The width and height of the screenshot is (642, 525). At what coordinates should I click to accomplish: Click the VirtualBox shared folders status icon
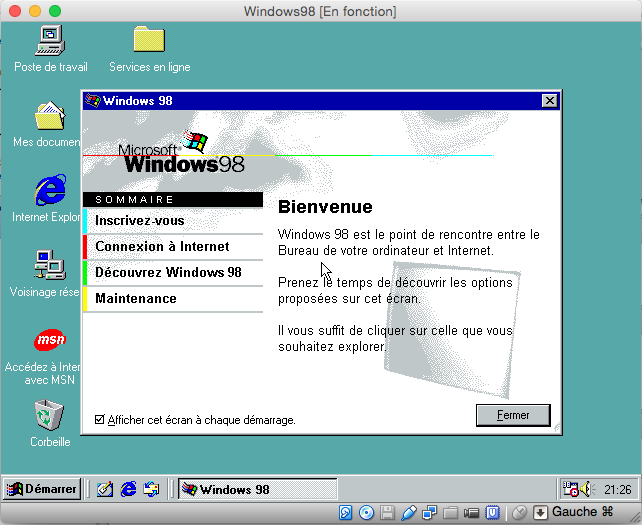pos(450,512)
